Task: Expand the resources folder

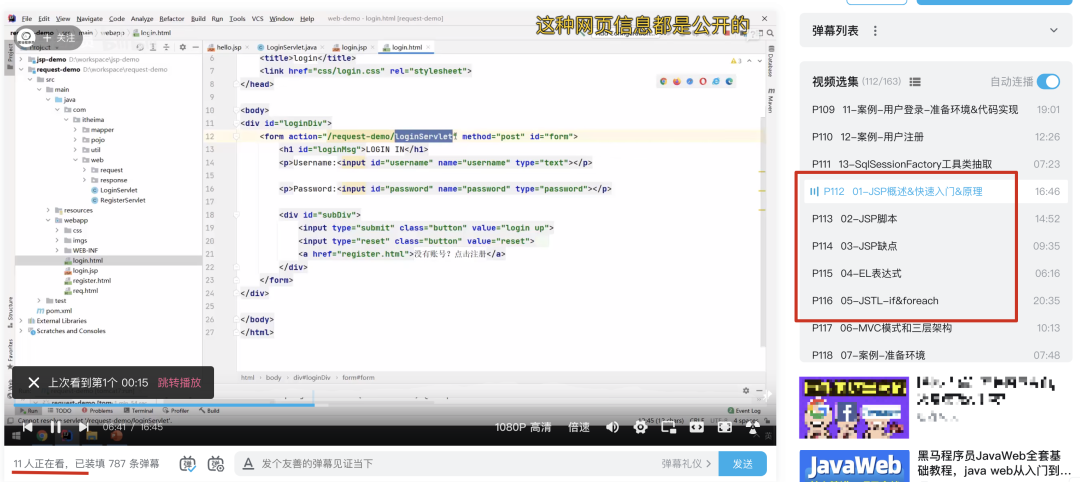Action: [48, 210]
